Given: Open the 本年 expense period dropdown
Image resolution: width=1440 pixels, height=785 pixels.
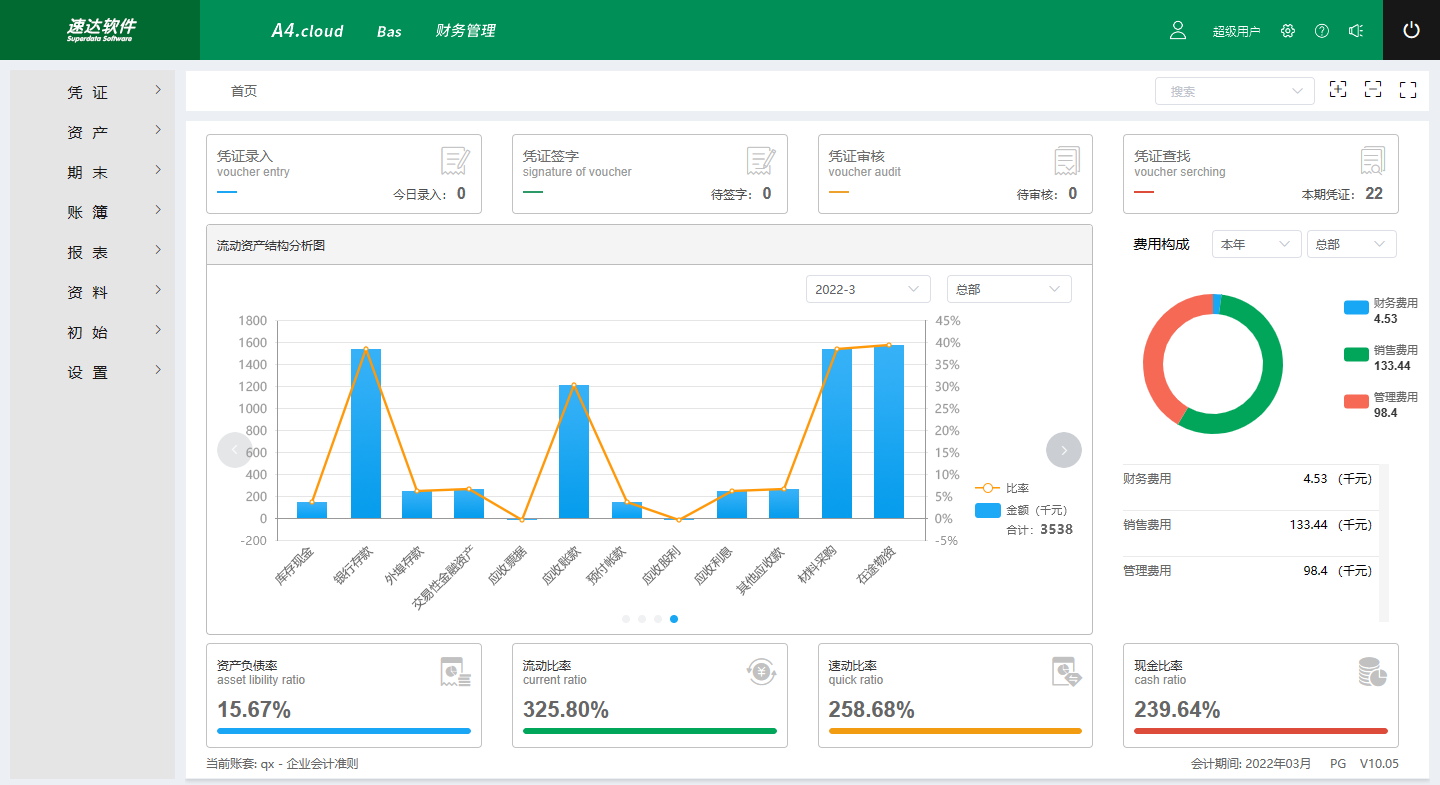Looking at the screenshot, I should pyautogui.click(x=1256, y=244).
